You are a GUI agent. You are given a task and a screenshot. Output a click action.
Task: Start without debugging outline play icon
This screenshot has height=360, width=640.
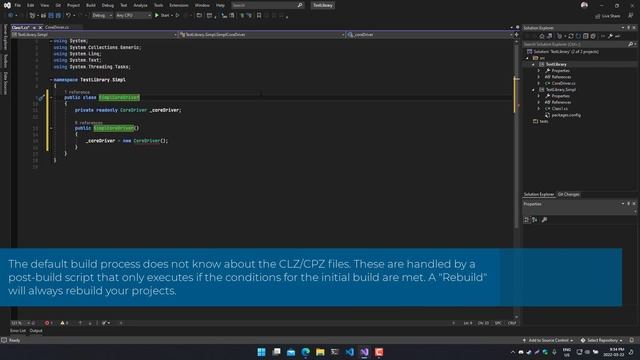pyautogui.click(x=177, y=16)
